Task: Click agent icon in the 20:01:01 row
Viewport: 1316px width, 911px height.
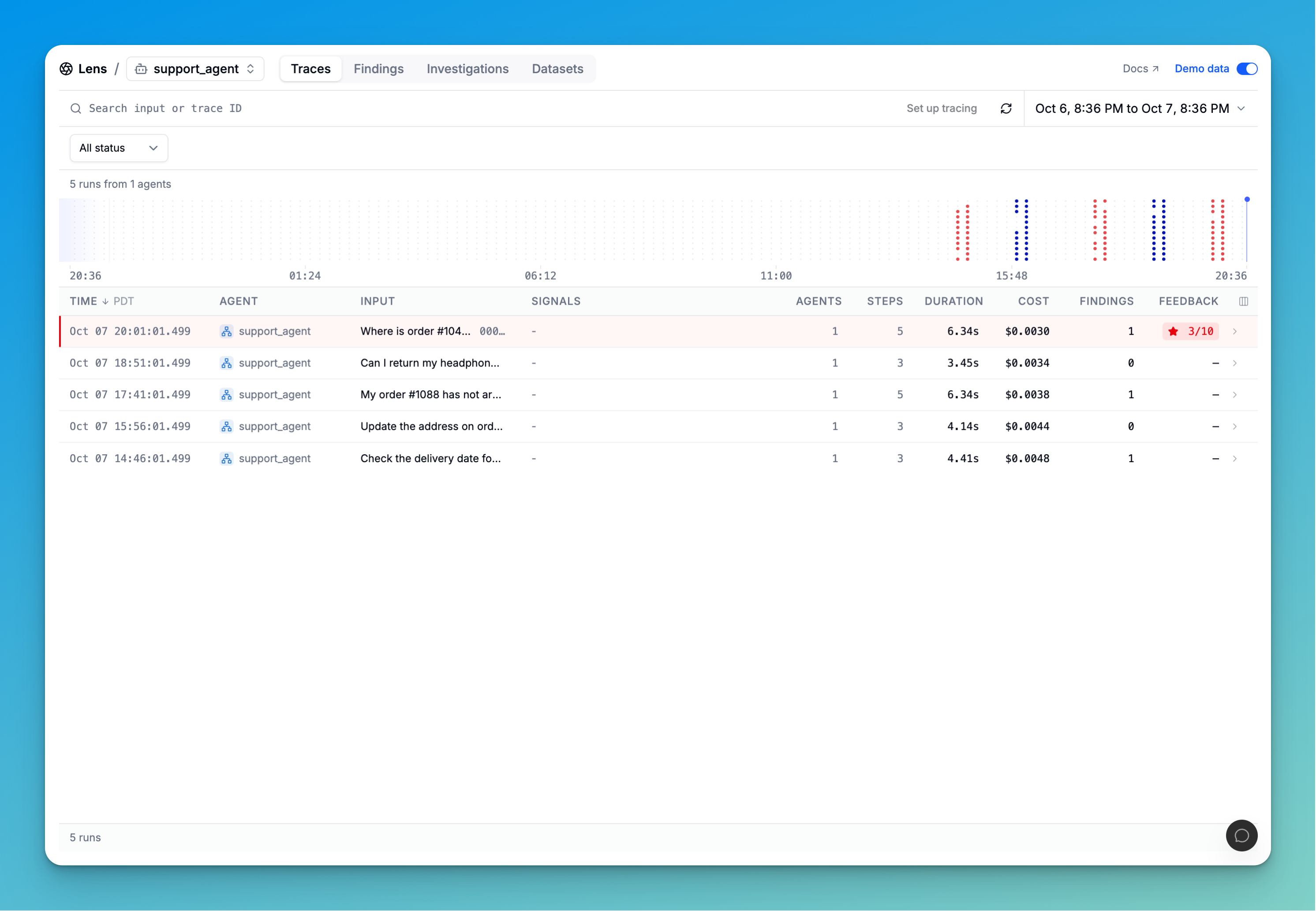Action: click(x=227, y=331)
